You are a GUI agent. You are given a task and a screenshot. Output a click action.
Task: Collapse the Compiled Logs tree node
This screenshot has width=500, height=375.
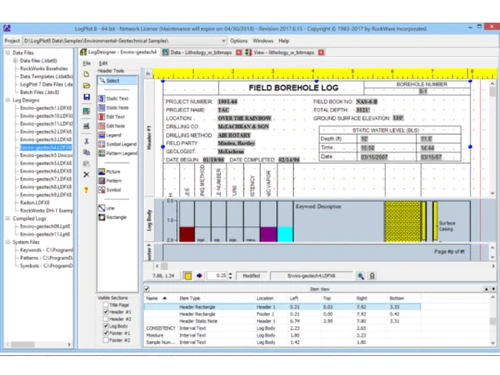(8, 218)
